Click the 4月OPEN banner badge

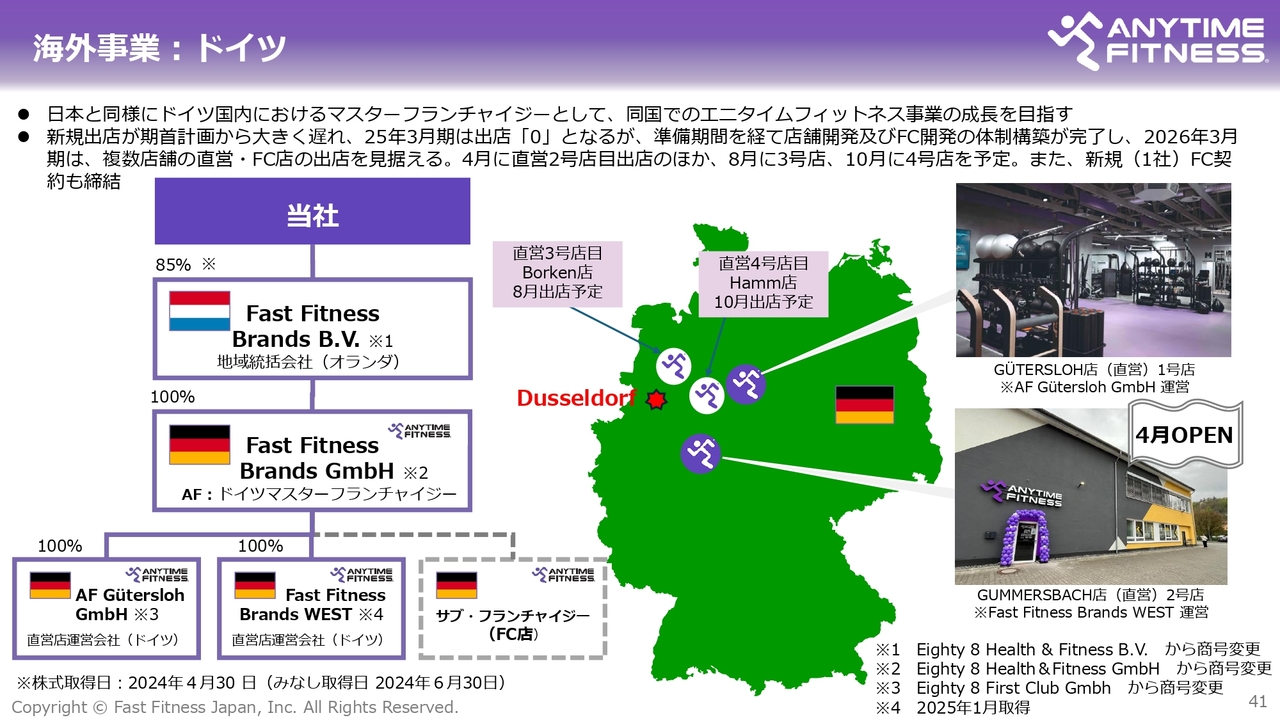click(1184, 437)
